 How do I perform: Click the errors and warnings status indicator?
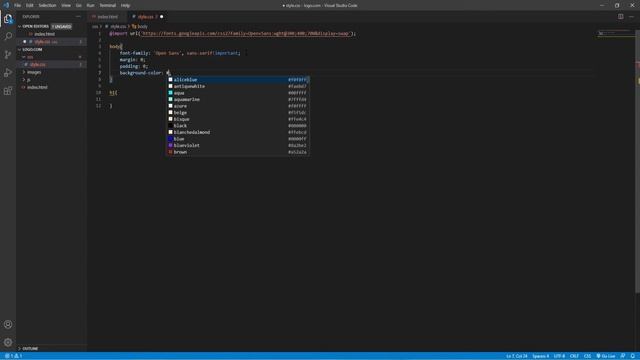tap(13, 356)
